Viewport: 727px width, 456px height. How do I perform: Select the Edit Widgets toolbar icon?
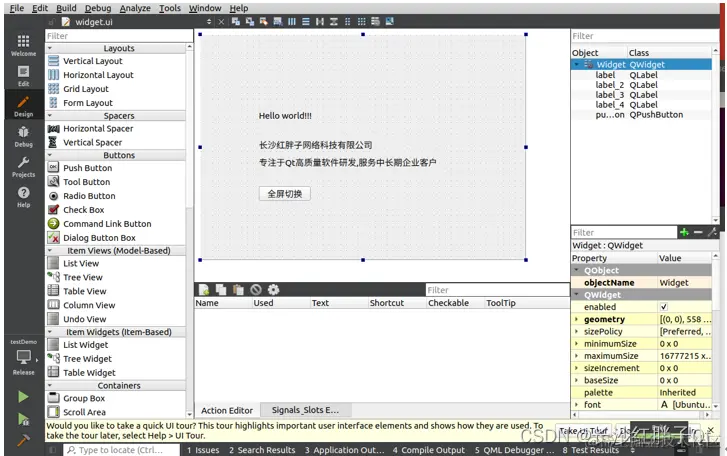click(236, 21)
